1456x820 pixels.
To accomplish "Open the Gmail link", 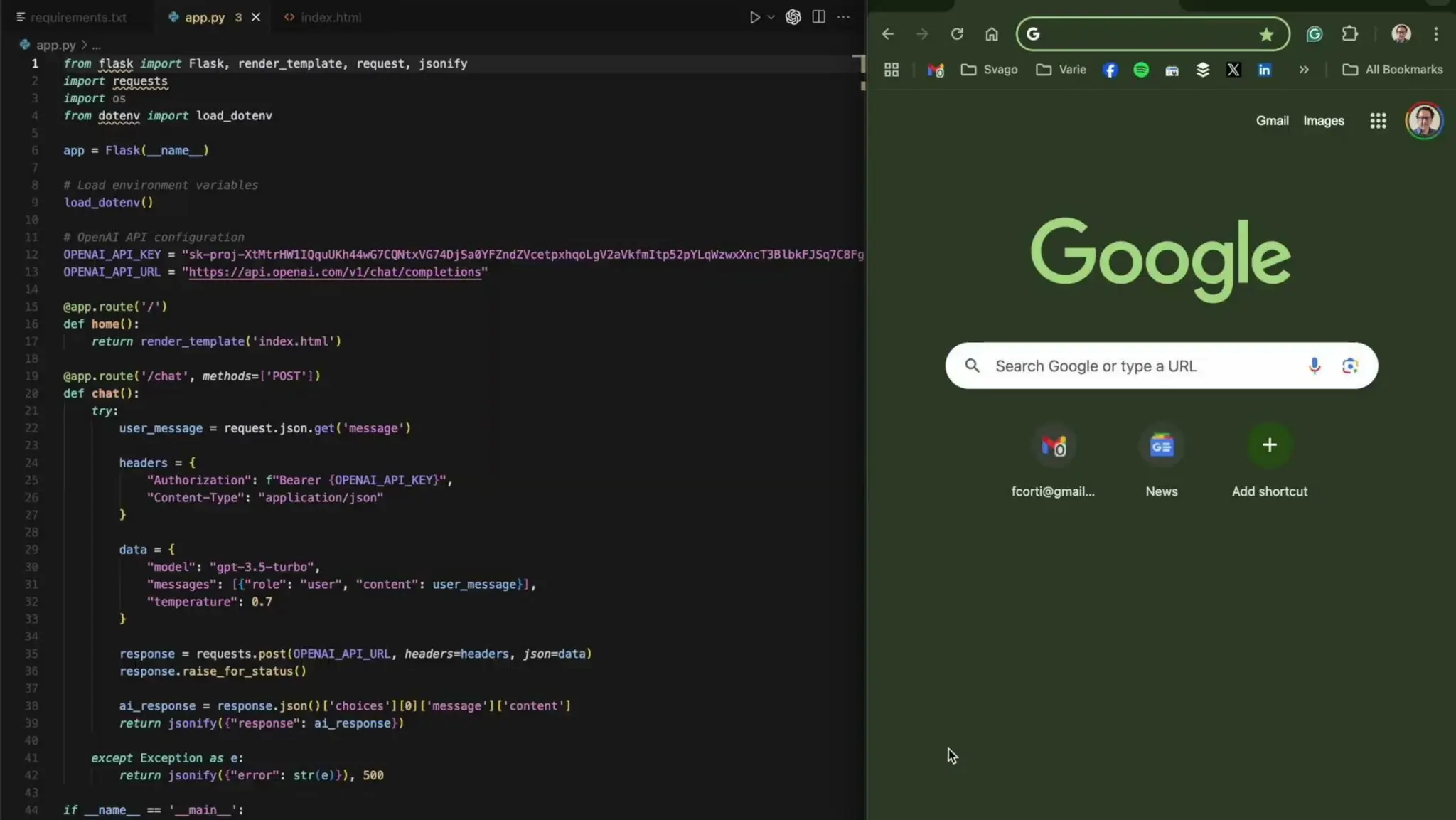I will coord(1272,121).
